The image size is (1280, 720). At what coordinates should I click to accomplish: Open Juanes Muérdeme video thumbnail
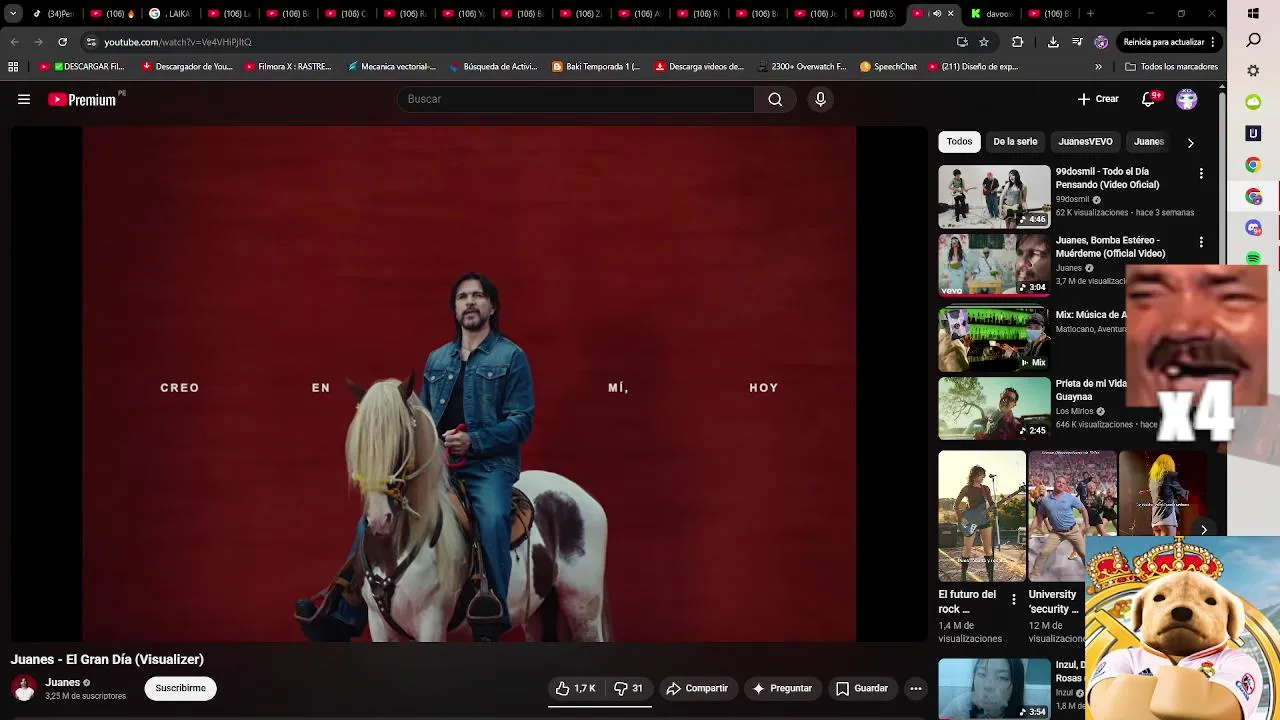point(994,266)
